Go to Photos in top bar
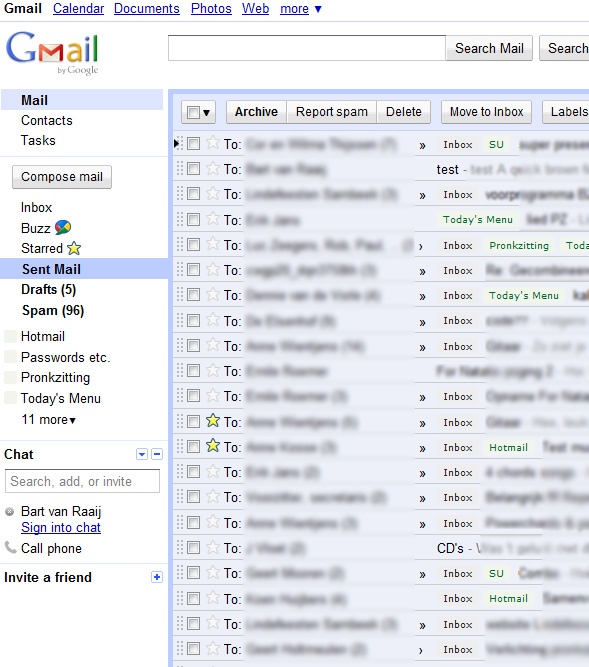The height and width of the screenshot is (667, 589). pos(211,9)
